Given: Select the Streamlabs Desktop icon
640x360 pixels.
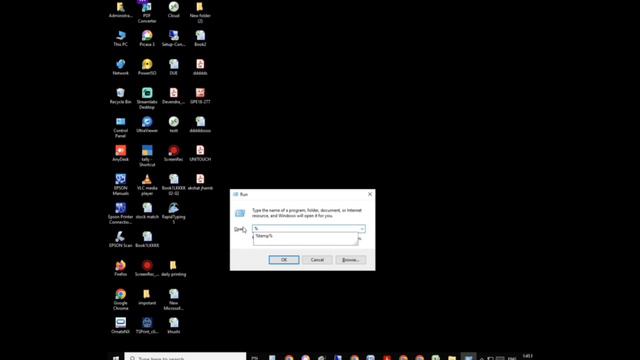Looking at the screenshot, I should tap(147, 98).
